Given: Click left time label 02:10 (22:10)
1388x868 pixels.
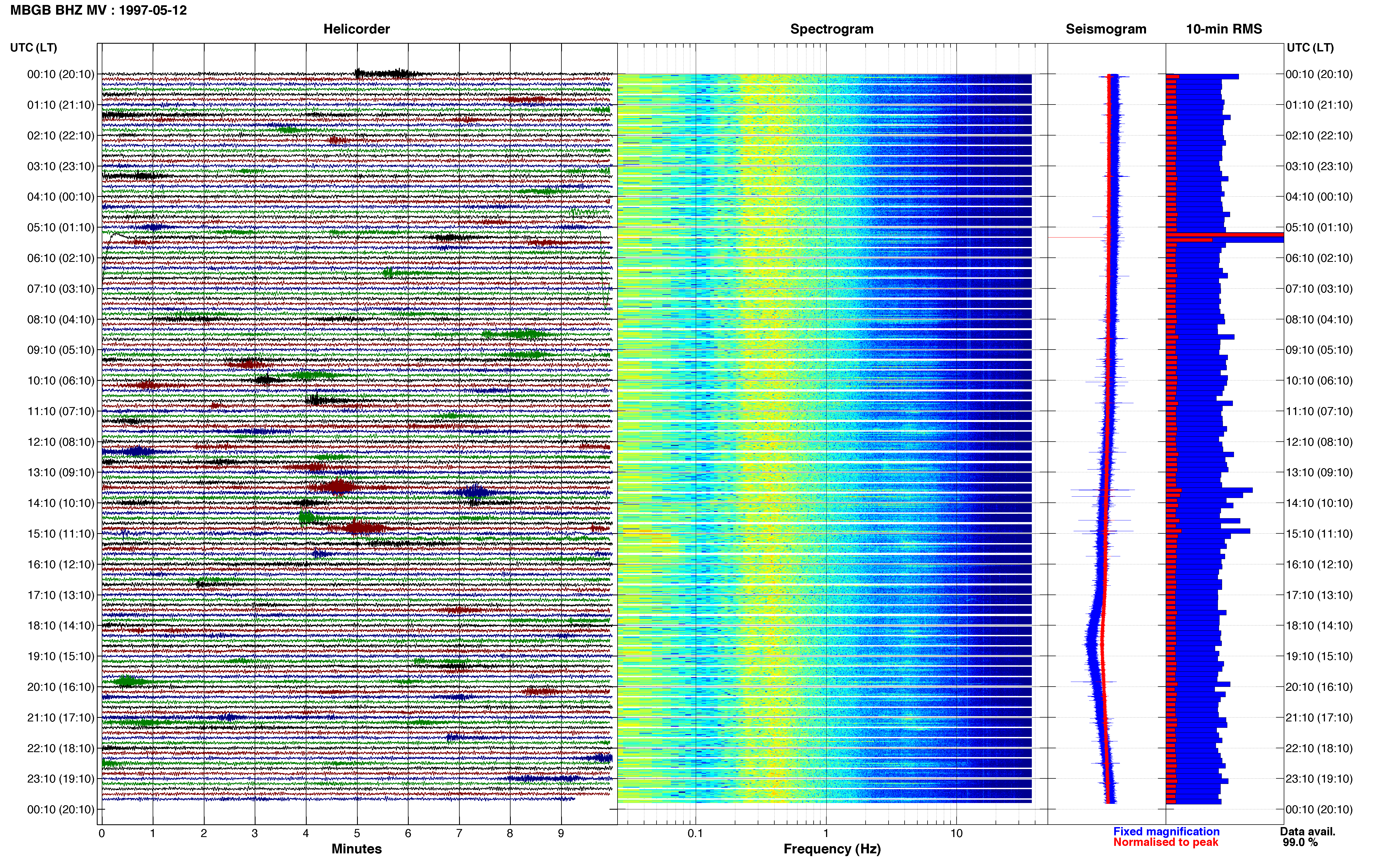Looking at the screenshot, I should 61,135.
